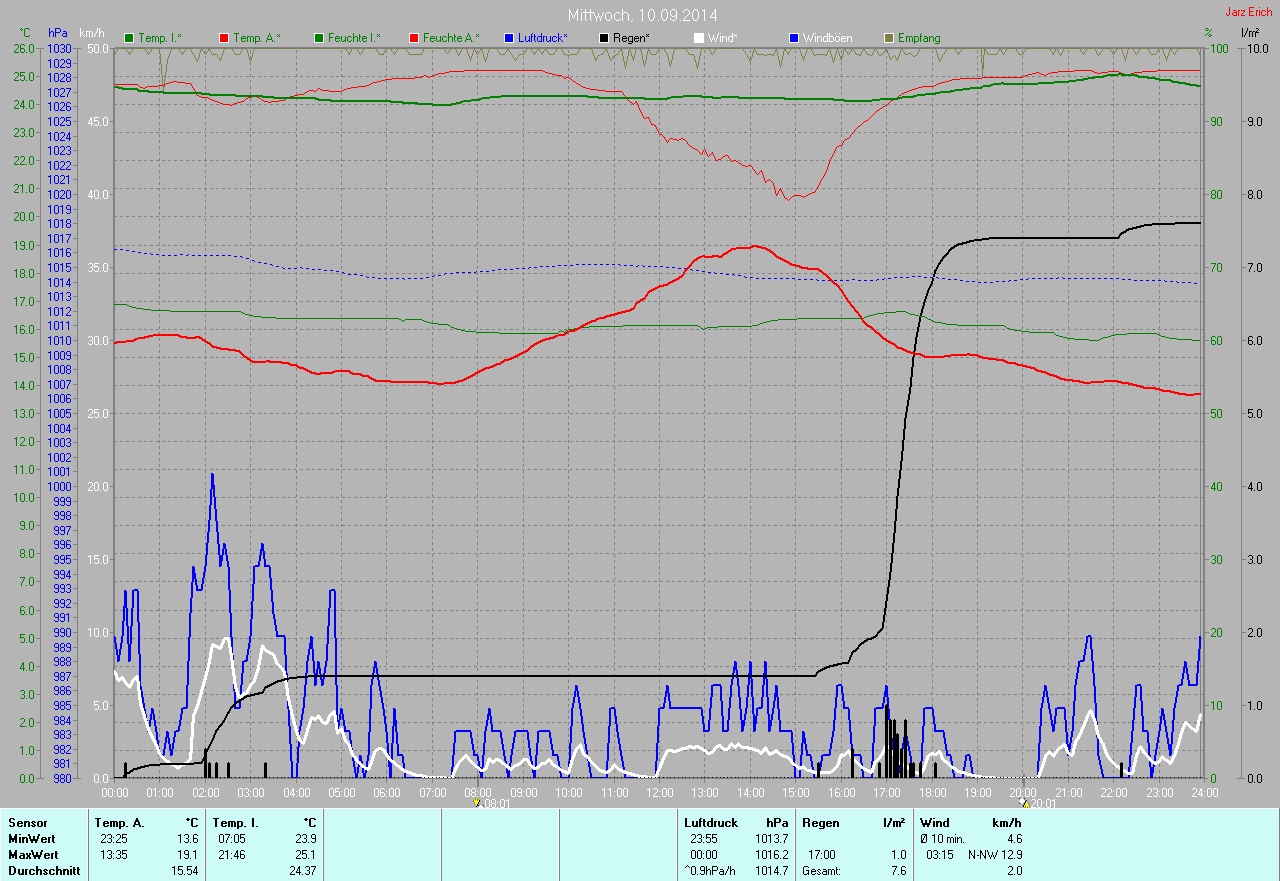Click the wind direction value "N-NW 12.9"
Image resolution: width=1280 pixels, height=881 pixels.
[995, 855]
